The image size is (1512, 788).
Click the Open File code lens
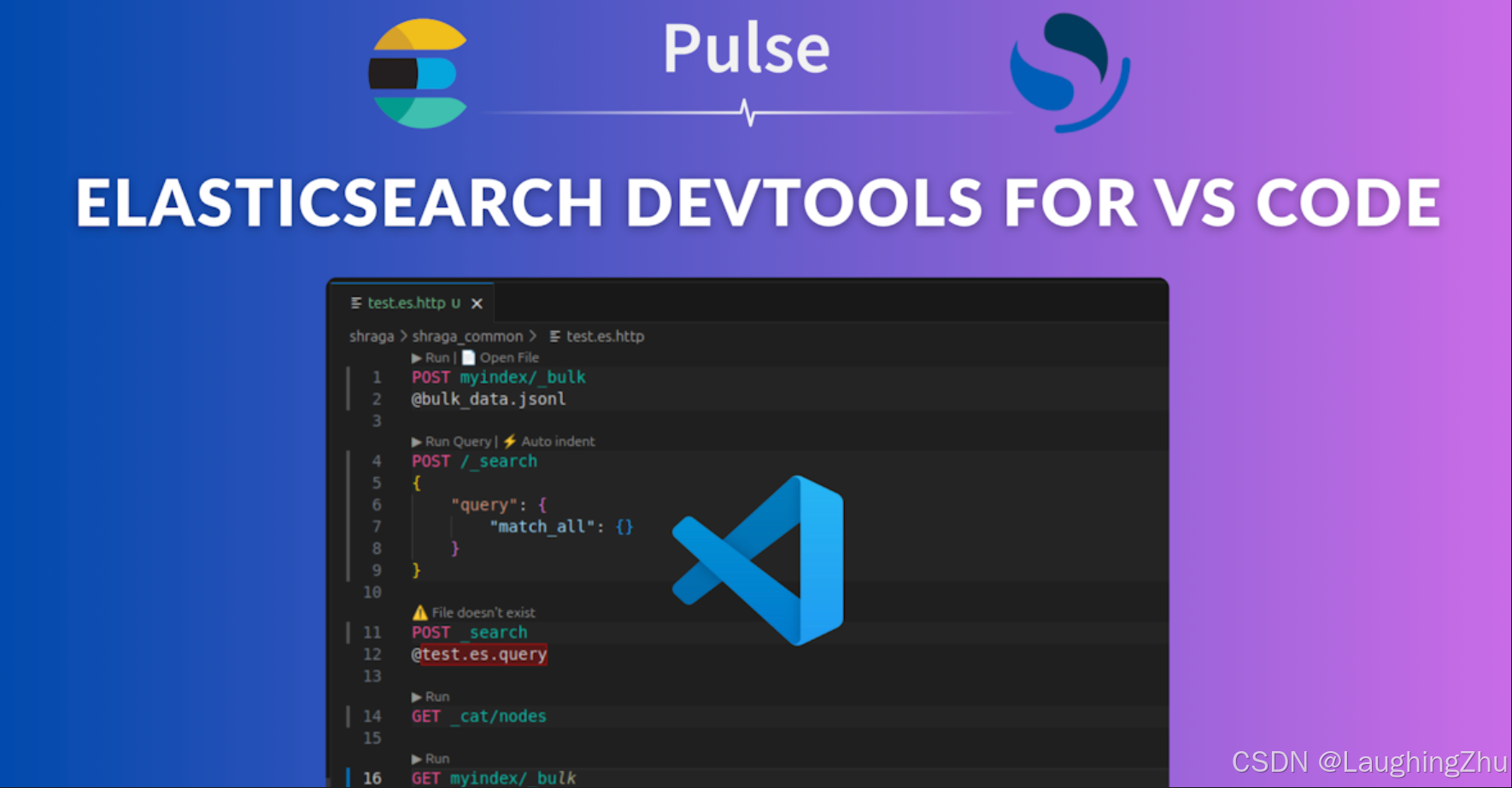pyautogui.click(x=509, y=357)
